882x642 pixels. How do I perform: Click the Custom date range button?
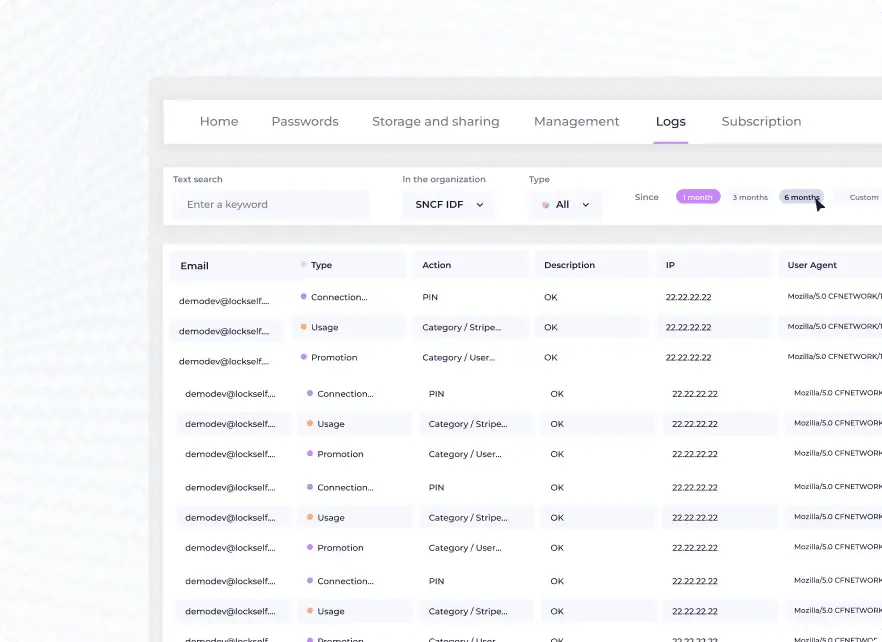click(863, 197)
